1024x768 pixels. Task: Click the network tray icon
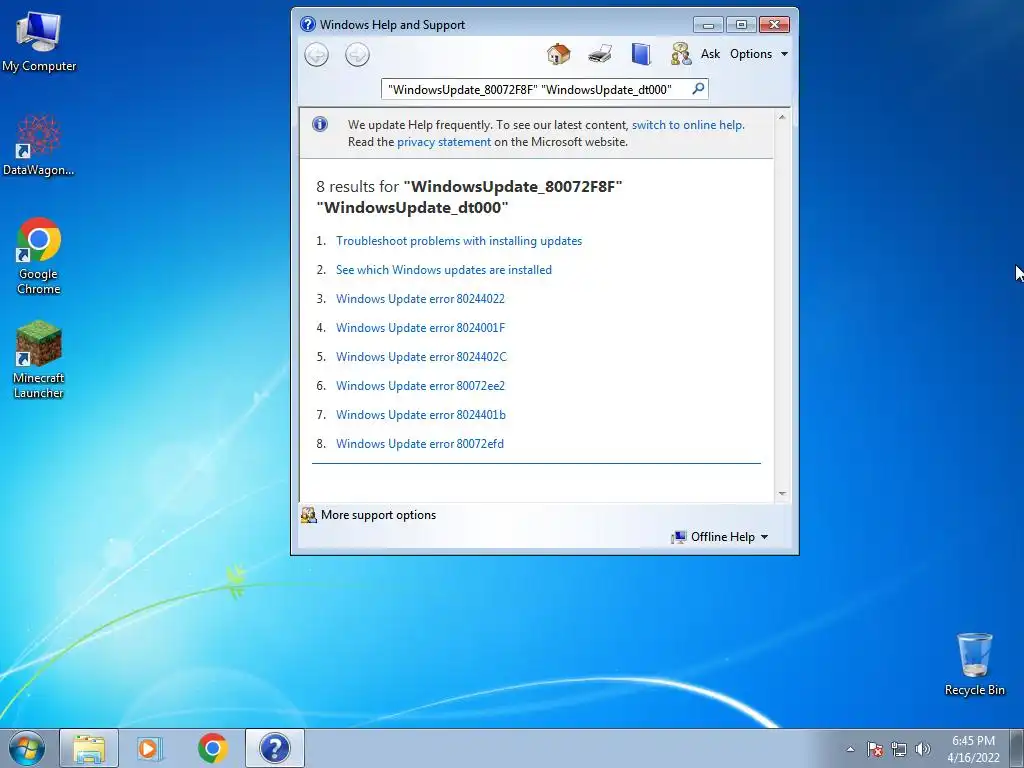point(899,749)
